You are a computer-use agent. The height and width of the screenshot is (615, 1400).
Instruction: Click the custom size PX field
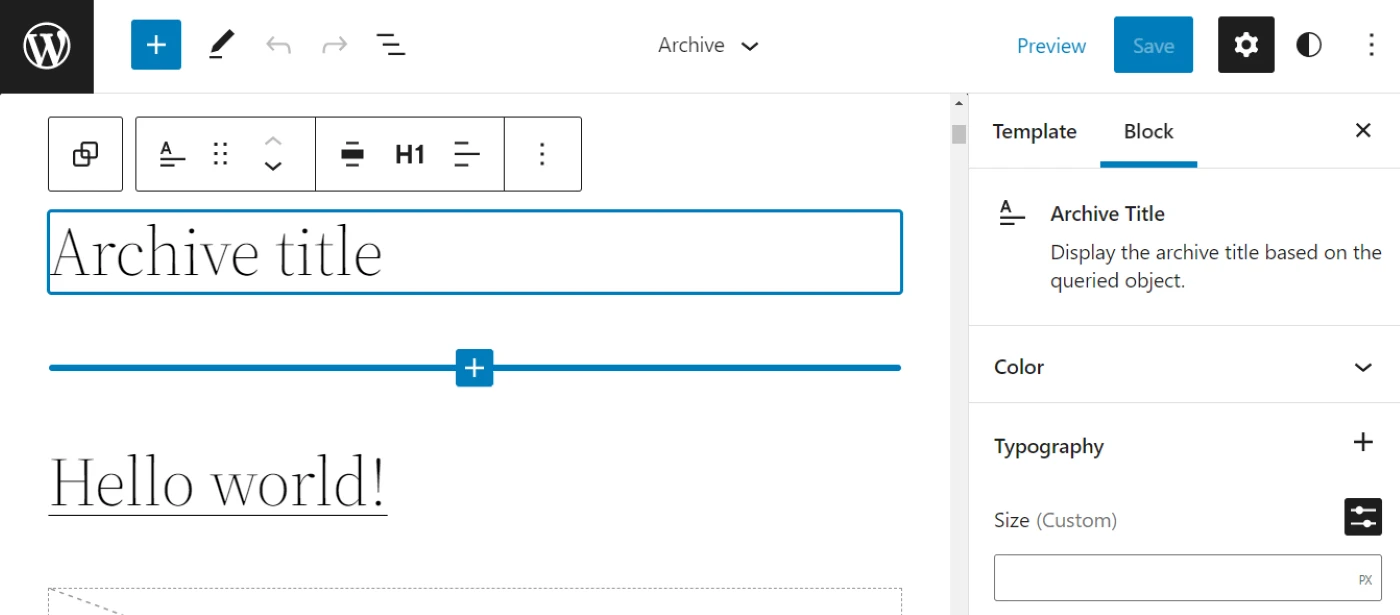[1188, 578]
